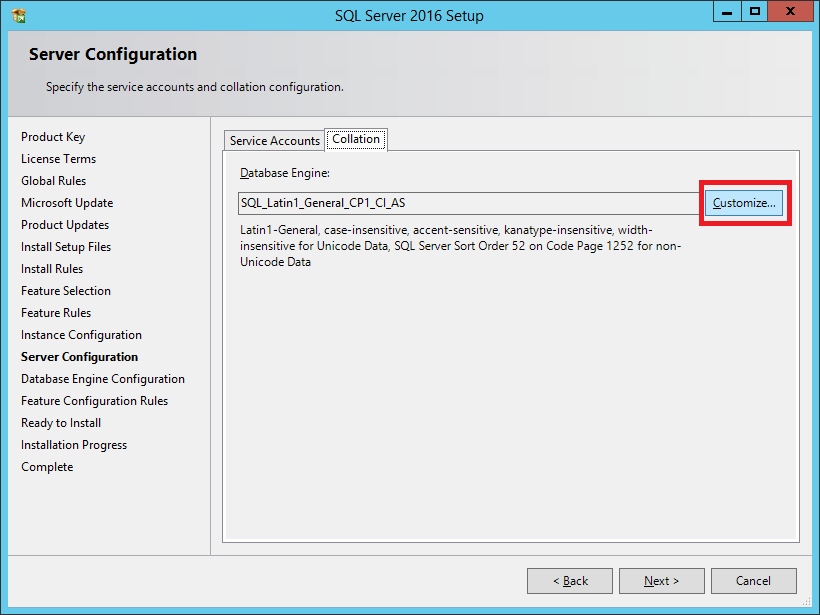Maximize the setup window
The height and width of the screenshot is (615, 820).
coord(755,11)
